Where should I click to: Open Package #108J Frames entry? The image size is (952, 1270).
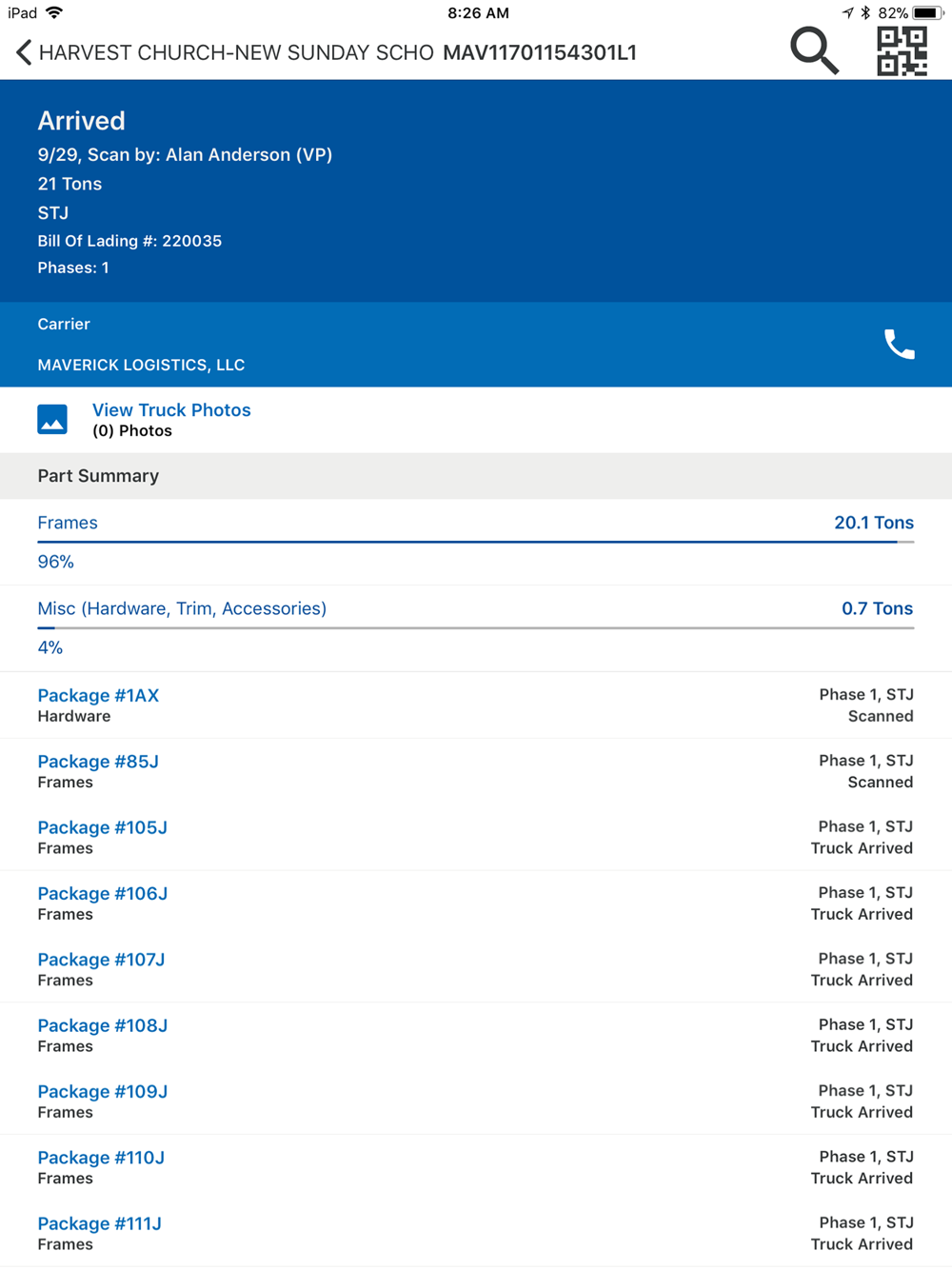pos(102,1025)
